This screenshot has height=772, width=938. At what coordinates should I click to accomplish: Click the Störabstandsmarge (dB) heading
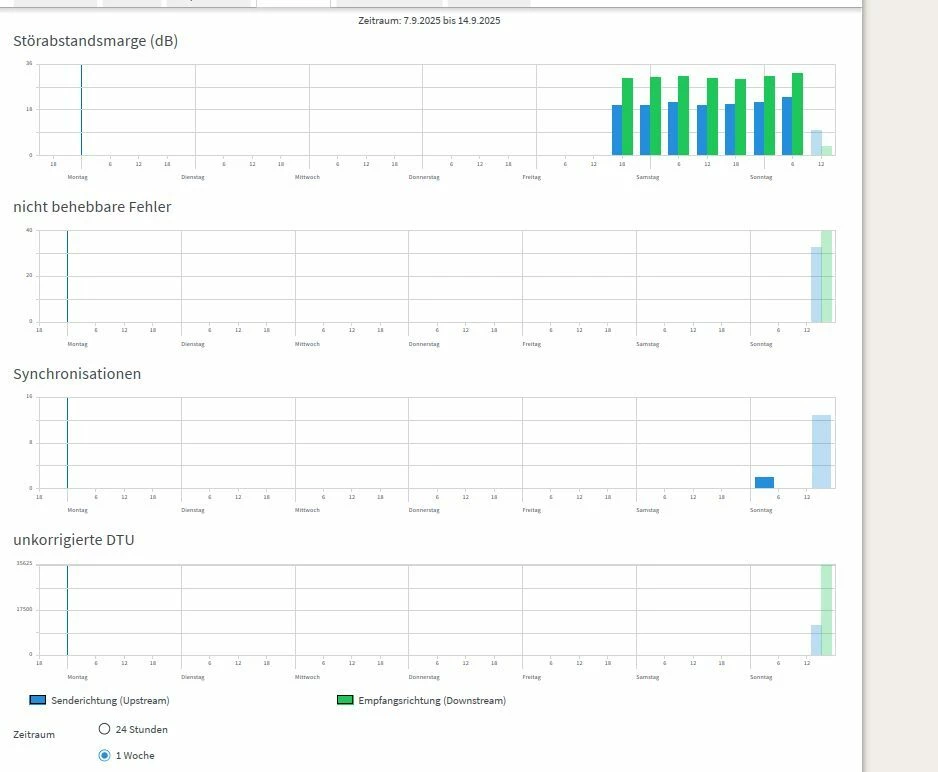pos(96,41)
